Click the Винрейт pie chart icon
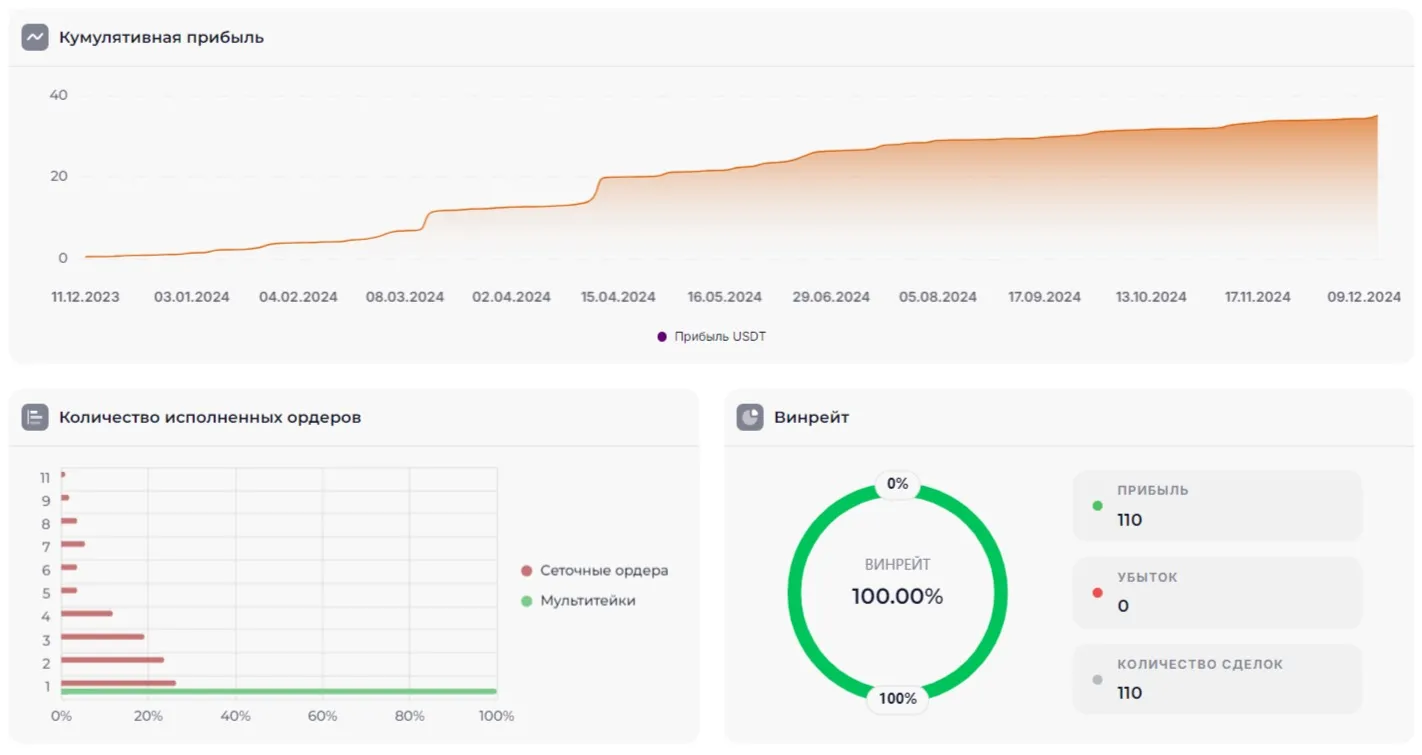This screenshot has height=755, width=1422. (750, 417)
